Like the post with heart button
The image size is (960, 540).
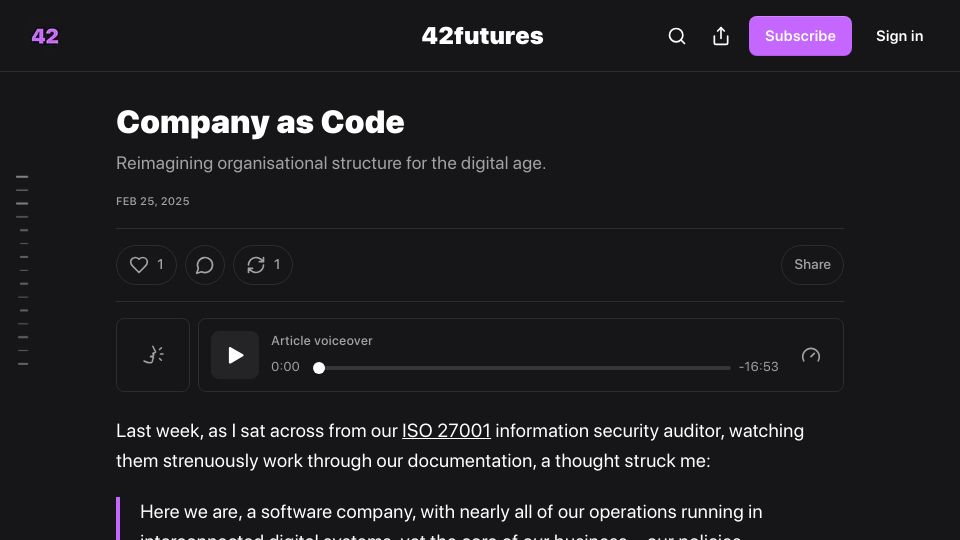146,264
